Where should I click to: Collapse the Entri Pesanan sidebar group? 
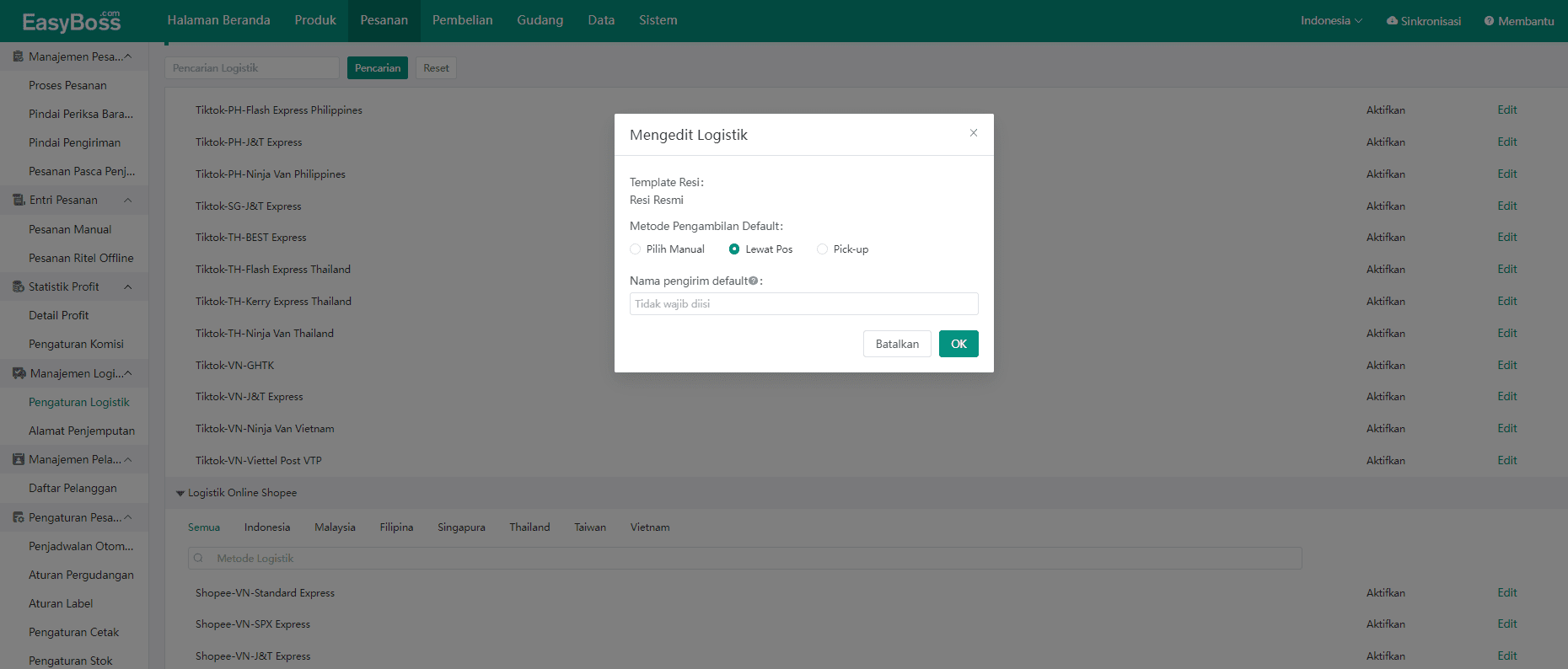tap(128, 200)
